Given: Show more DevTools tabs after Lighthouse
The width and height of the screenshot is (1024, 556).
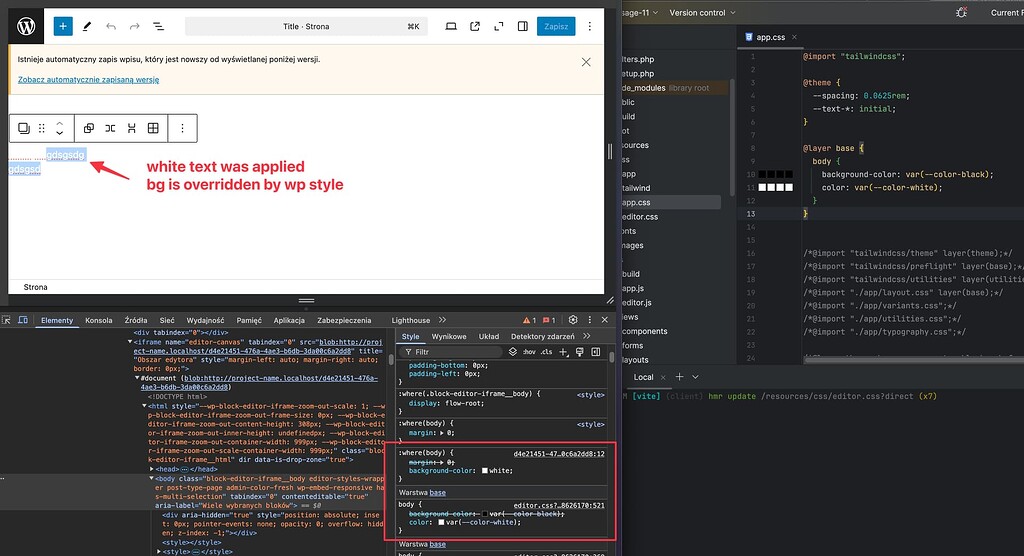Looking at the screenshot, I should [x=443, y=320].
